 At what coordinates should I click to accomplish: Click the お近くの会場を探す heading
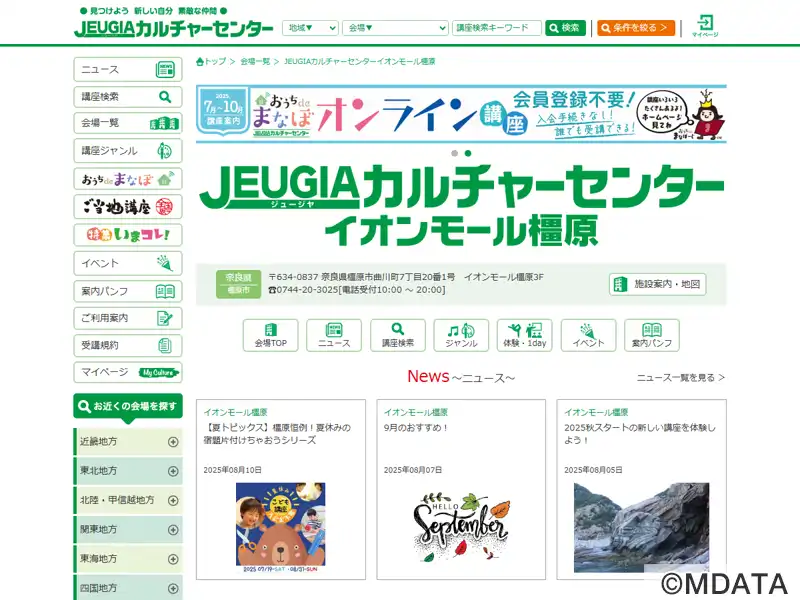[x=128, y=407]
